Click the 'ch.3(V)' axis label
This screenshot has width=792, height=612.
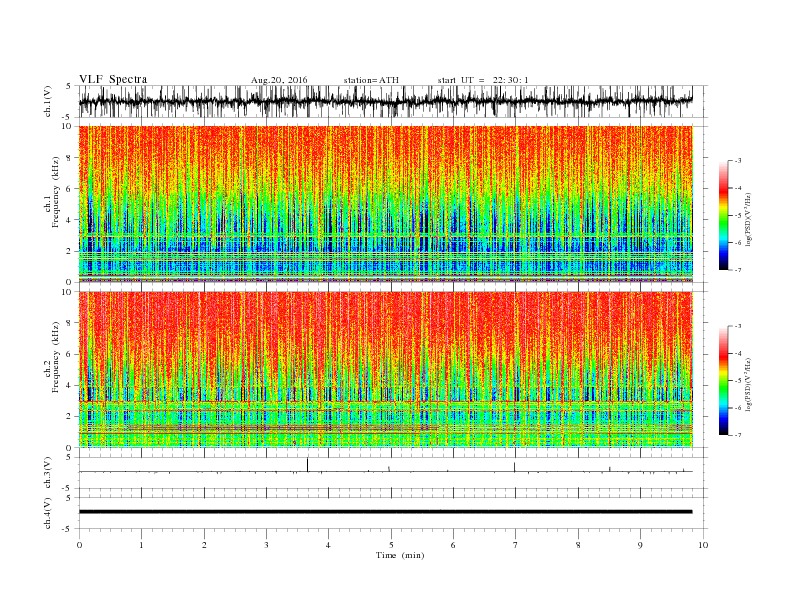(x=48, y=473)
